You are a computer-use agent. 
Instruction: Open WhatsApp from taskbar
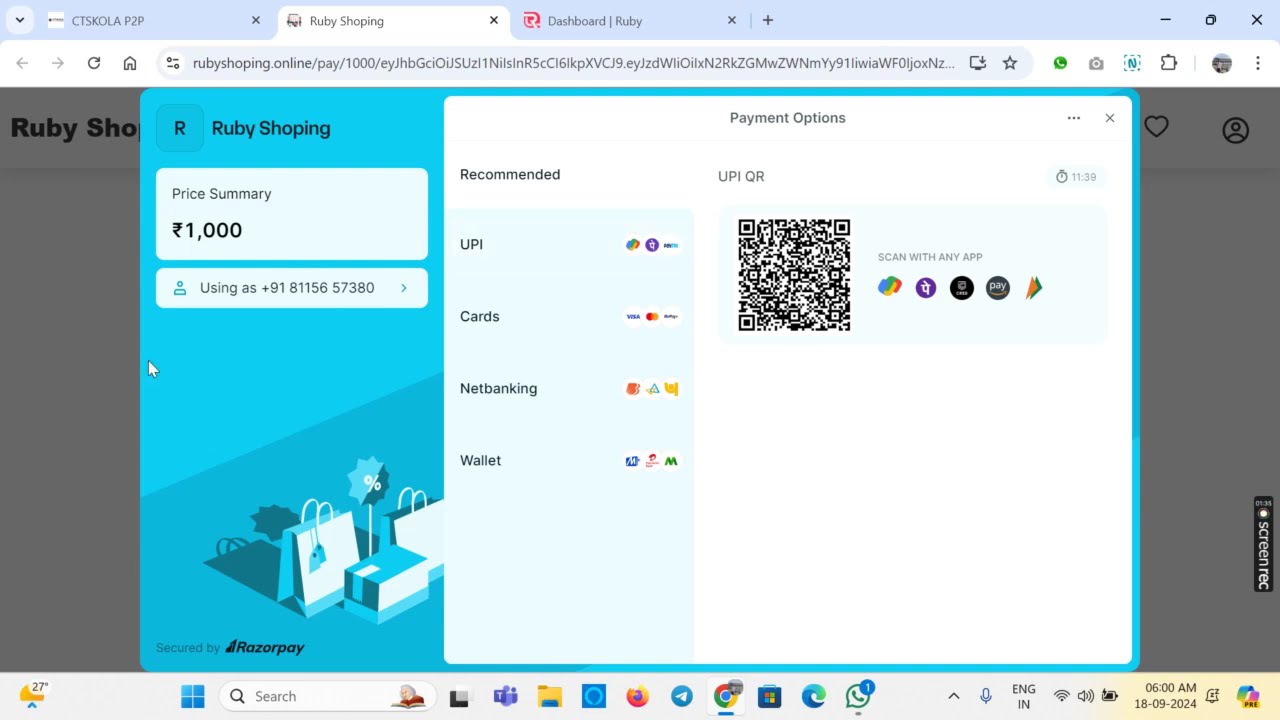pyautogui.click(x=858, y=696)
